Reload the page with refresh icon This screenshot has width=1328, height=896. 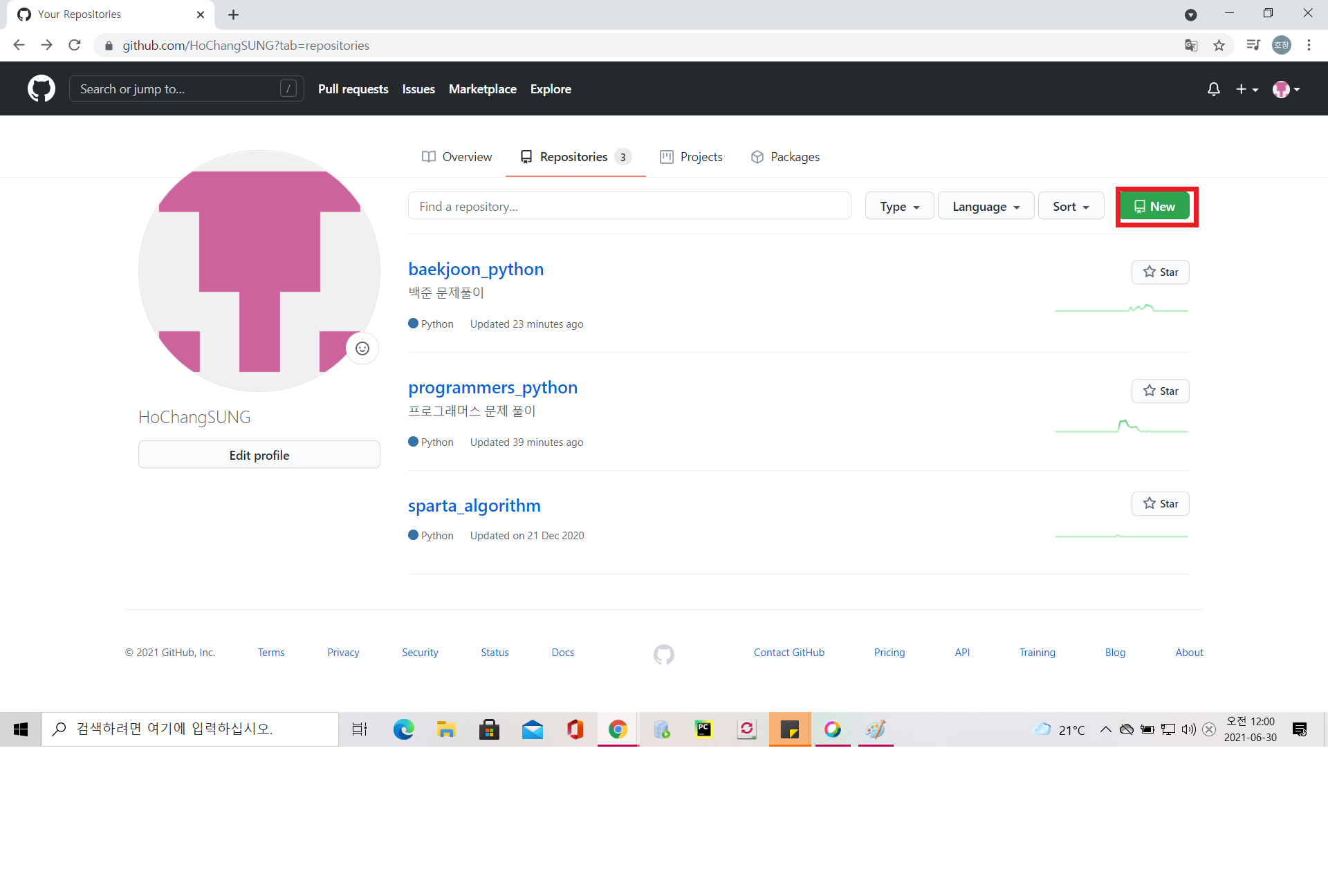coord(75,46)
